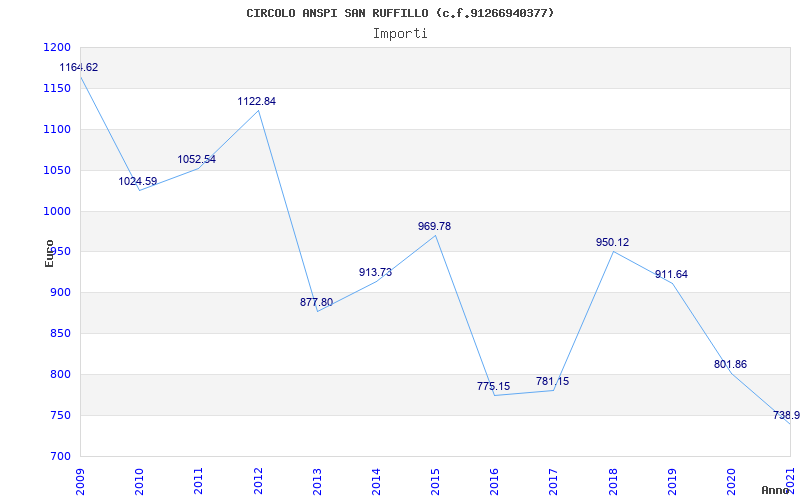Screen dimensions: 800x500
Task: Click the 2015 x-axis label
Action: tap(436, 481)
